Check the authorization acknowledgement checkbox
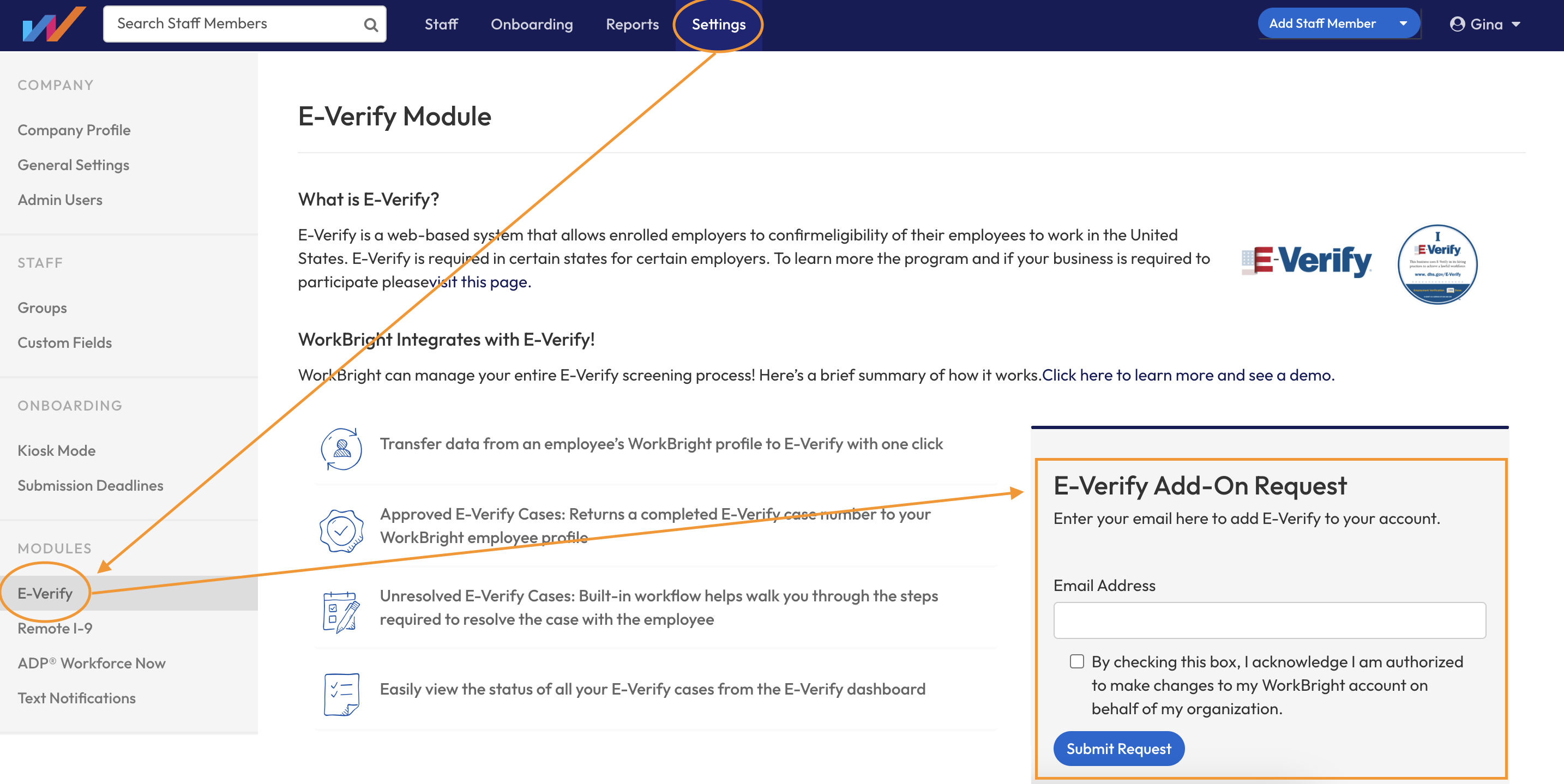Image resolution: width=1564 pixels, height=784 pixels. tap(1076, 661)
